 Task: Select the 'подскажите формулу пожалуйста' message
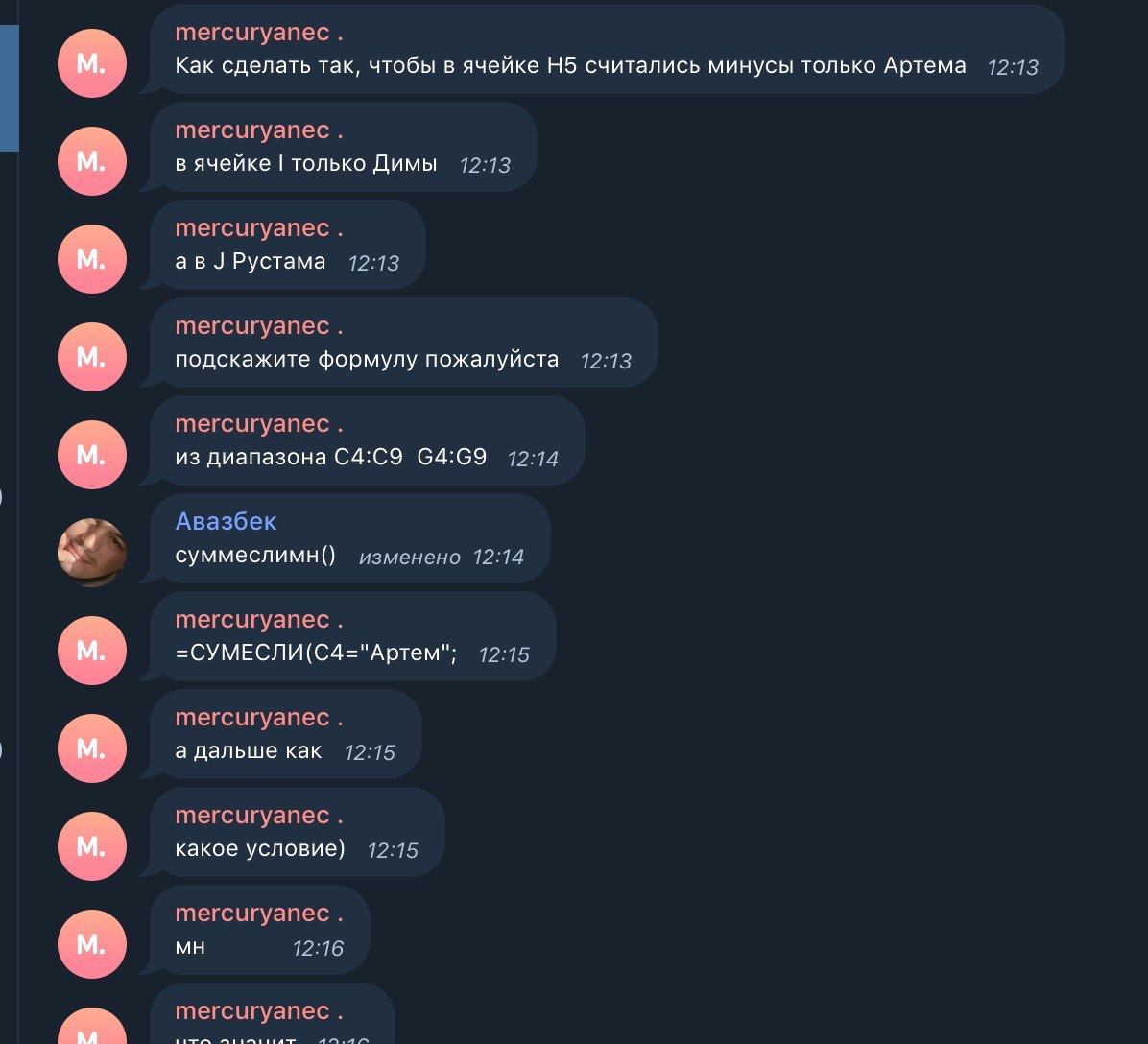(404, 343)
